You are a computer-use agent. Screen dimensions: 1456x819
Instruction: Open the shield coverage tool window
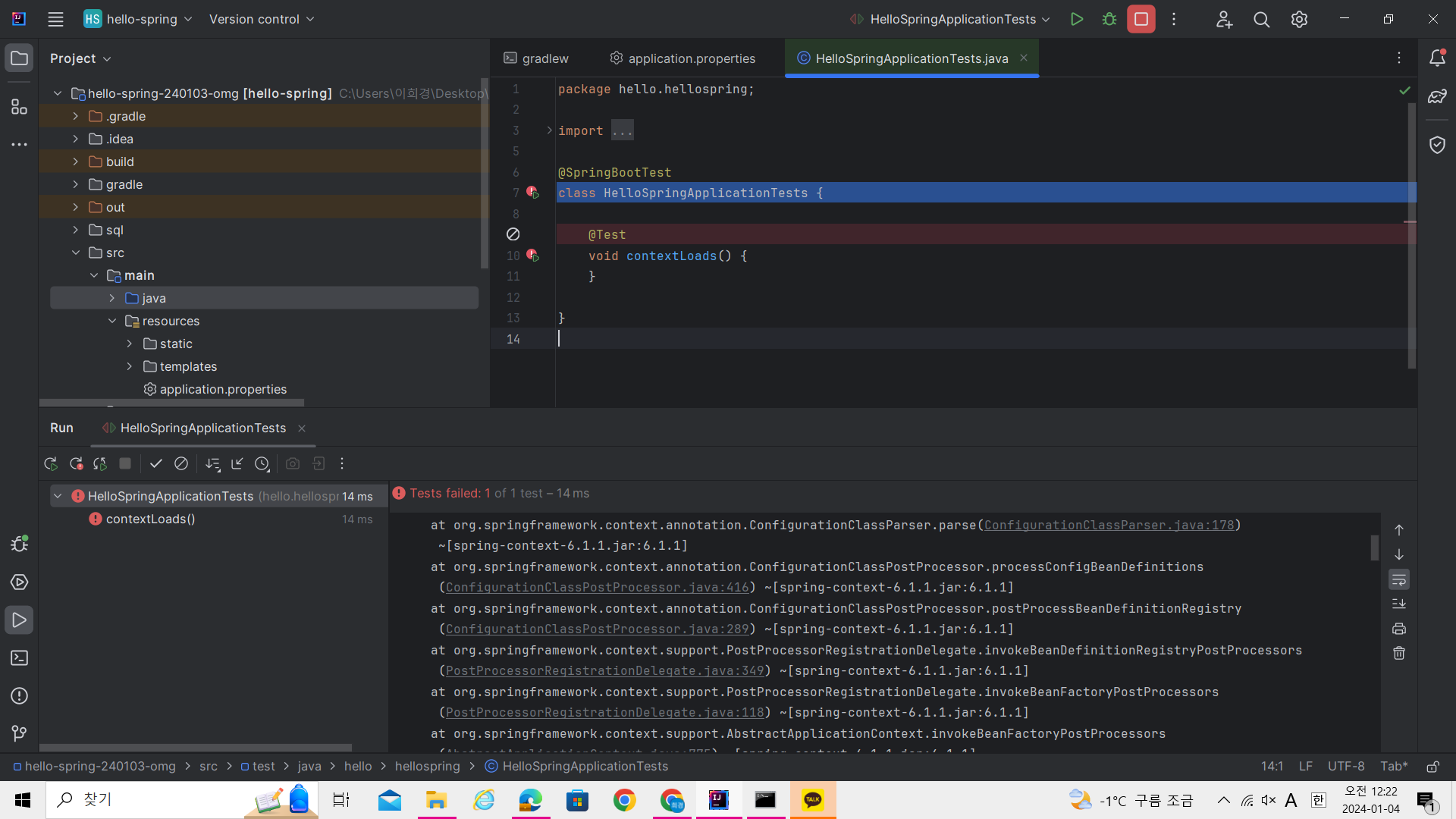point(1437,144)
